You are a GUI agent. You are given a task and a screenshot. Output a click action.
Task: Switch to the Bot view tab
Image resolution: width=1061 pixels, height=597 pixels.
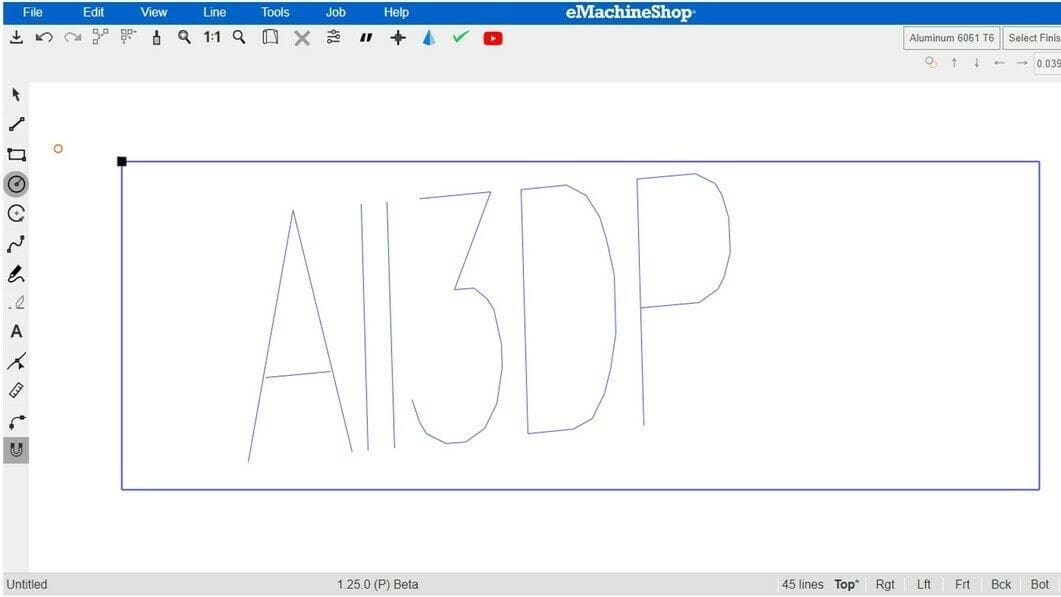(x=1039, y=584)
